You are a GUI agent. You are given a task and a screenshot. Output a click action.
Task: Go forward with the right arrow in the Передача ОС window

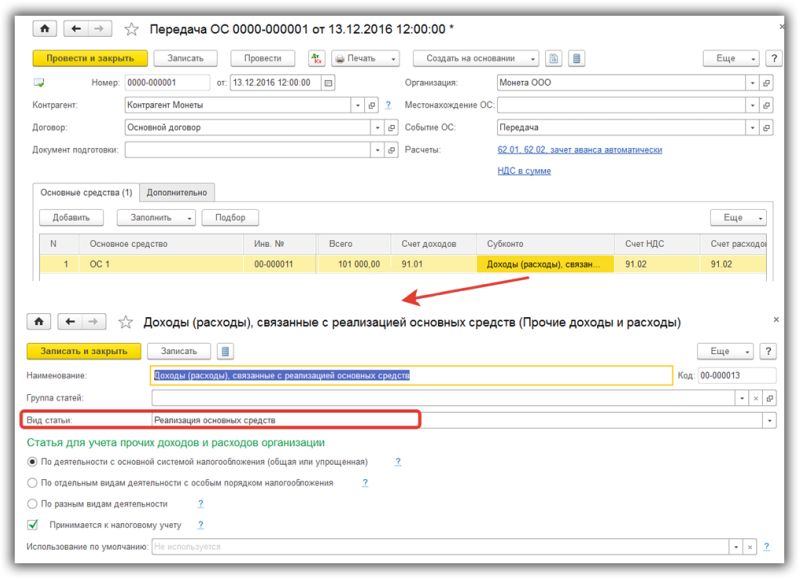point(99,29)
